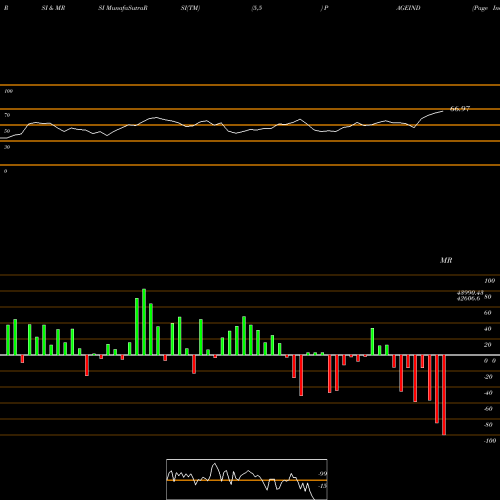Click the MR axis label 100
500x500 pixels.
tap(490, 281)
